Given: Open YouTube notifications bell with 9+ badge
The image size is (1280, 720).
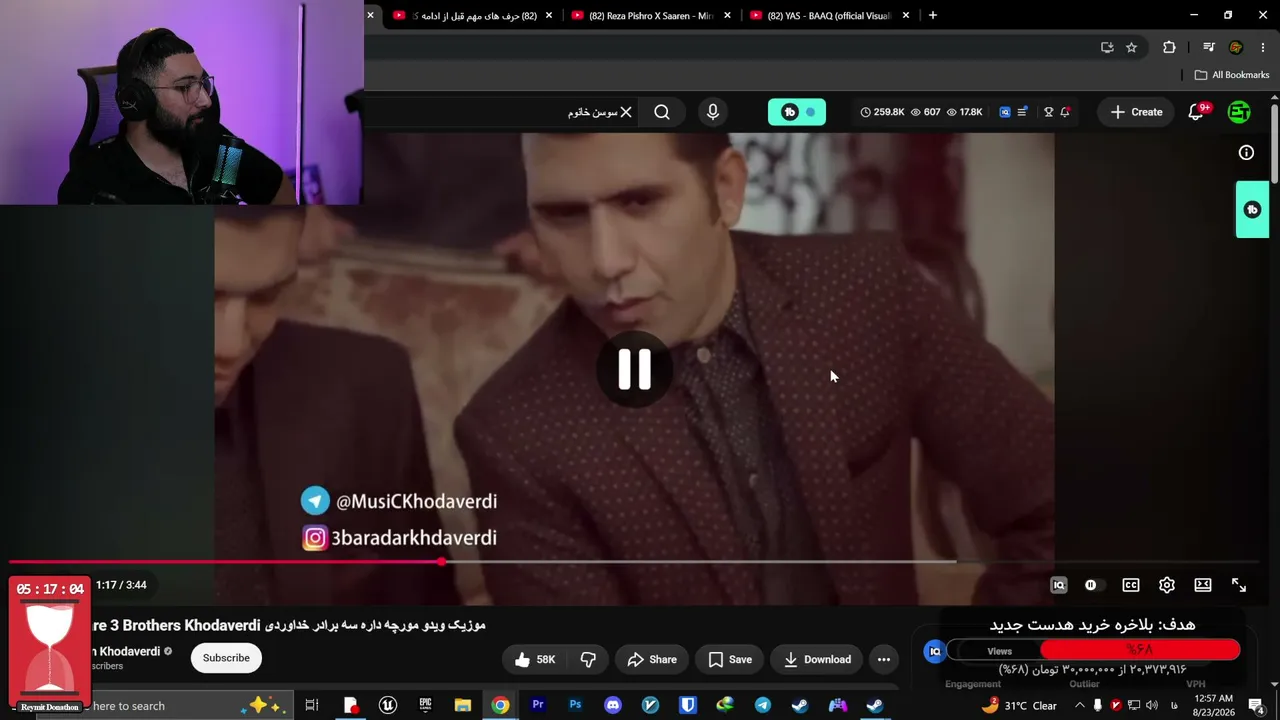Looking at the screenshot, I should (x=1197, y=112).
